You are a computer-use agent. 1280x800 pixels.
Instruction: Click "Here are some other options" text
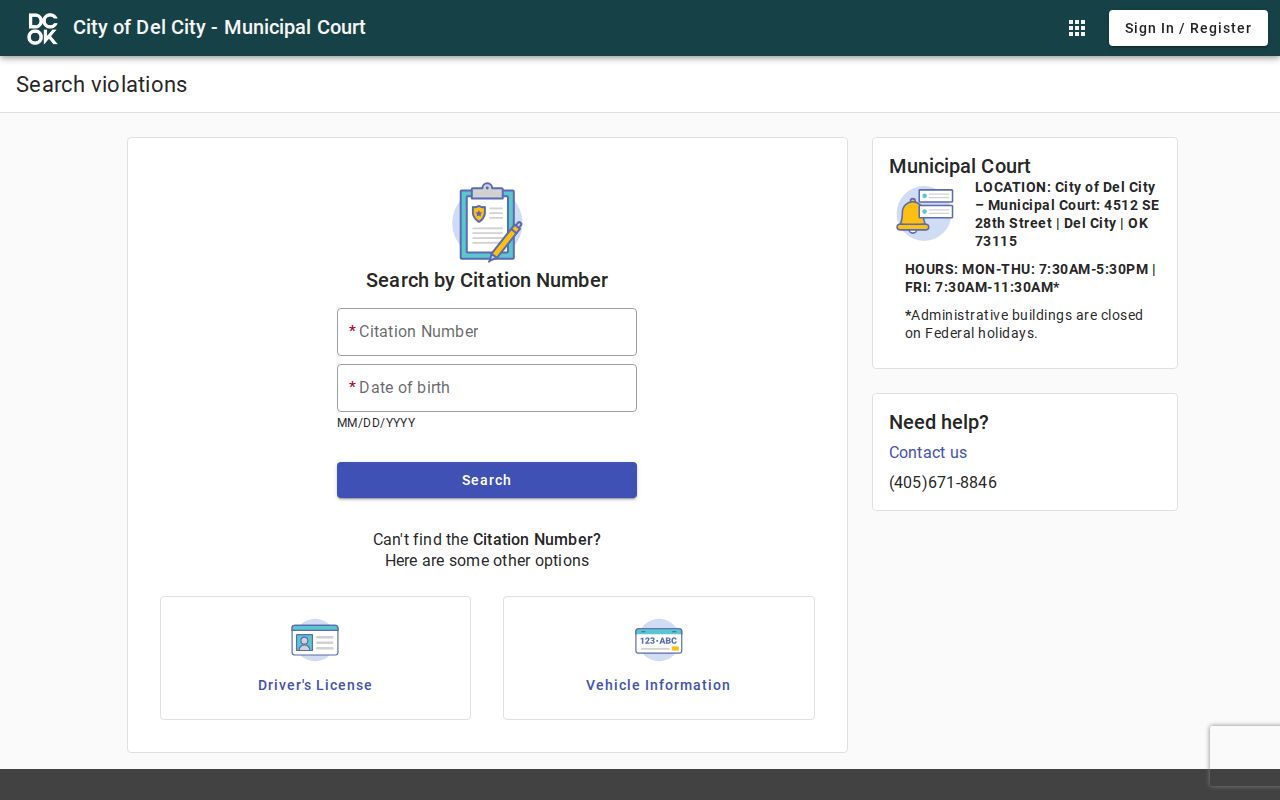487,560
